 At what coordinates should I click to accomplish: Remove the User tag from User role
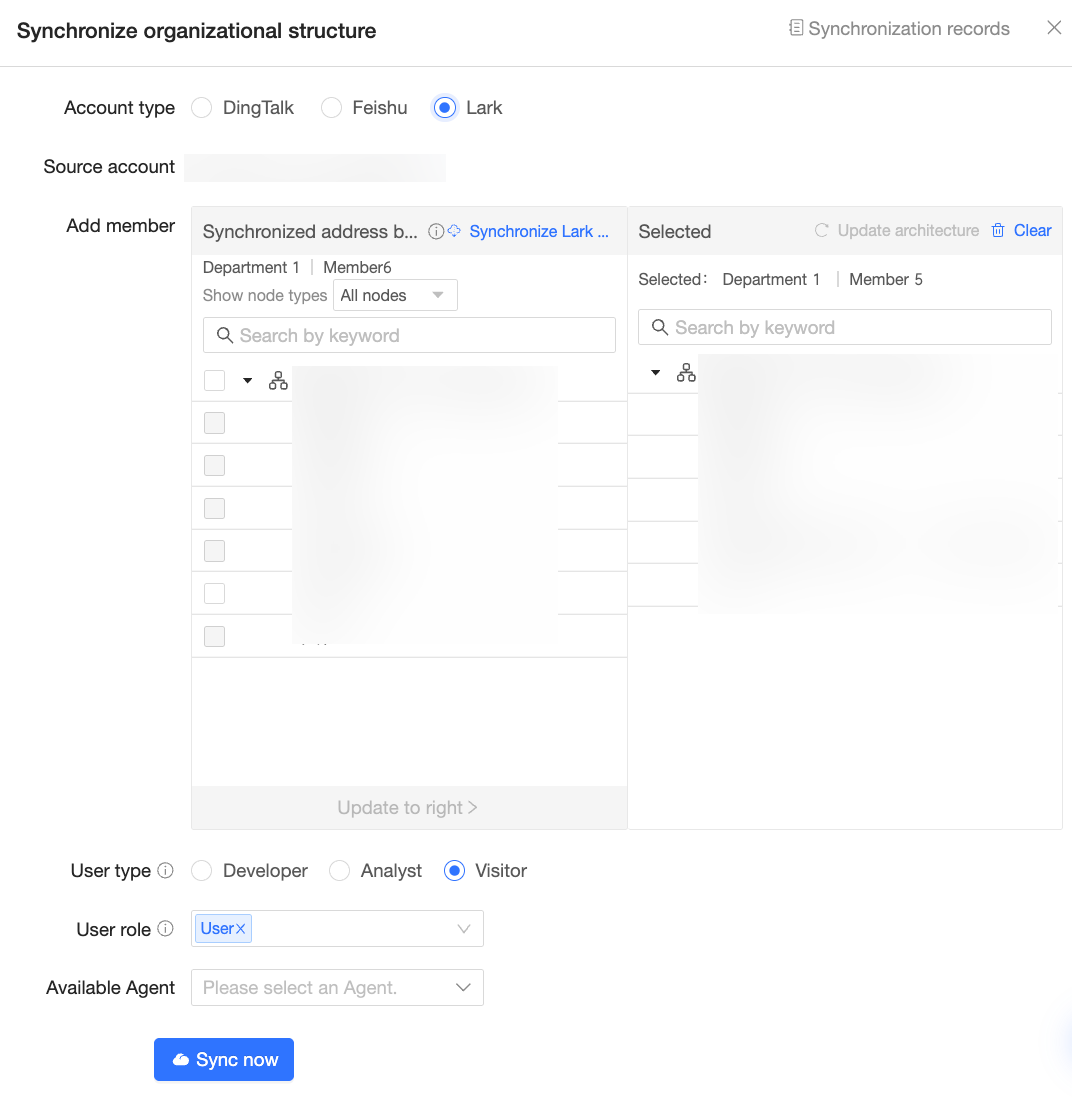[x=240, y=928]
